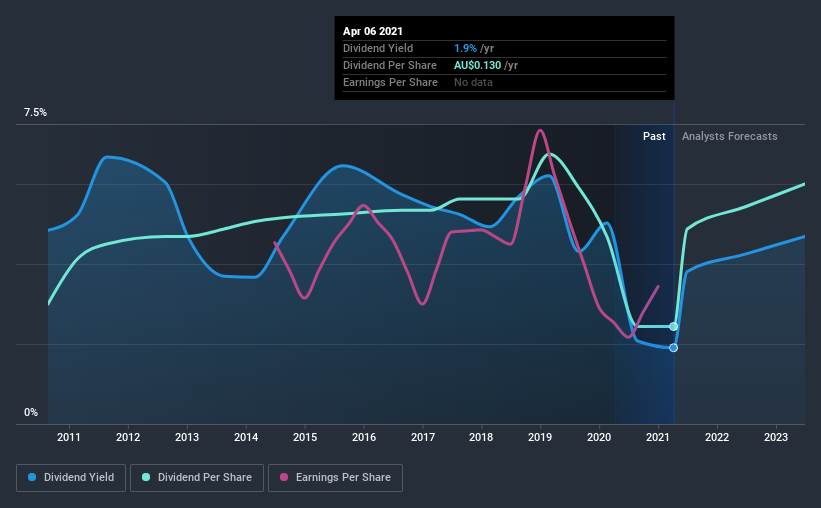
Task: Click the AU$0.130 dividend per share value
Action: click(477, 65)
